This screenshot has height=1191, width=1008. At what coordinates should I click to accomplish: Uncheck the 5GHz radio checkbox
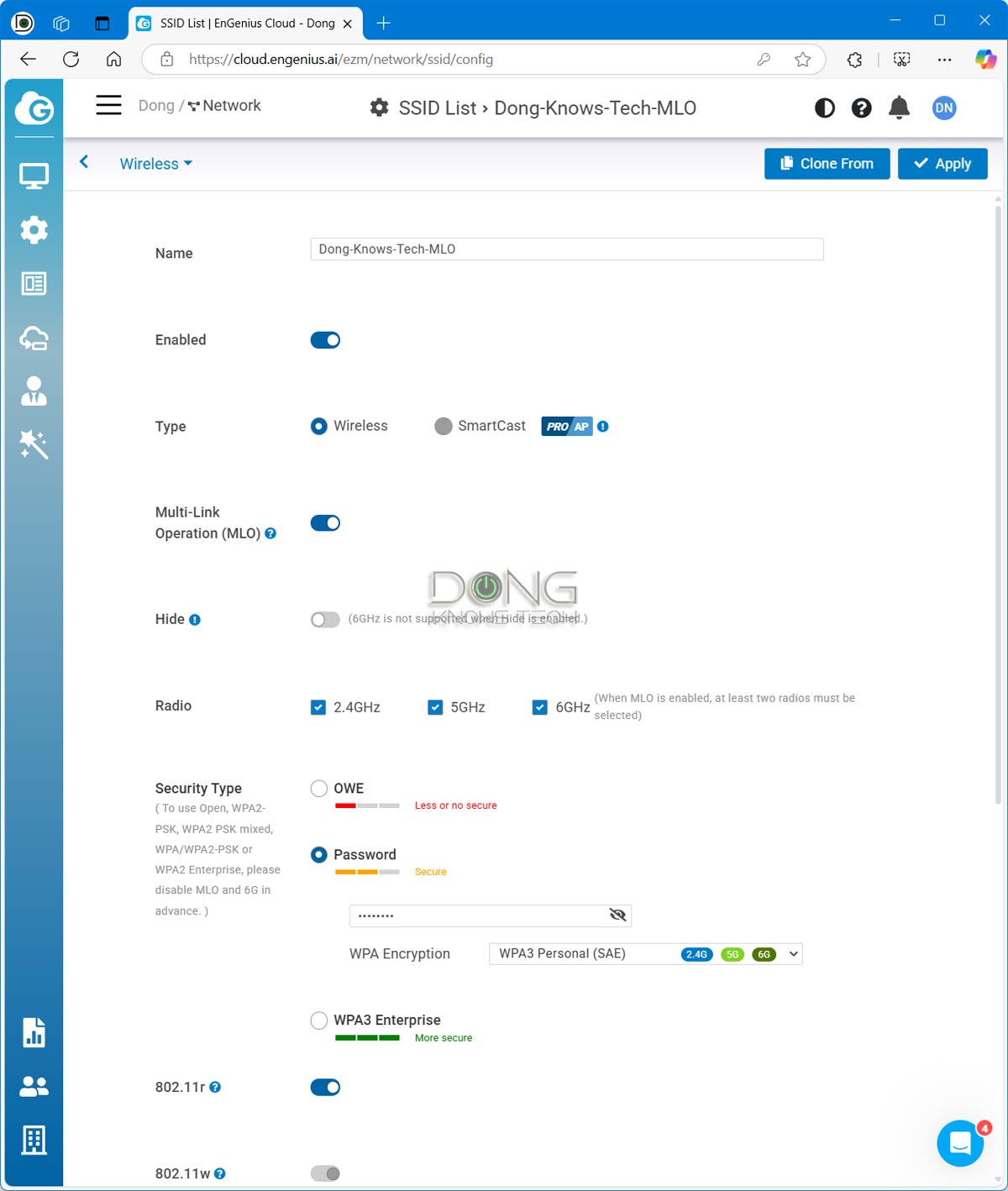(x=435, y=707)
